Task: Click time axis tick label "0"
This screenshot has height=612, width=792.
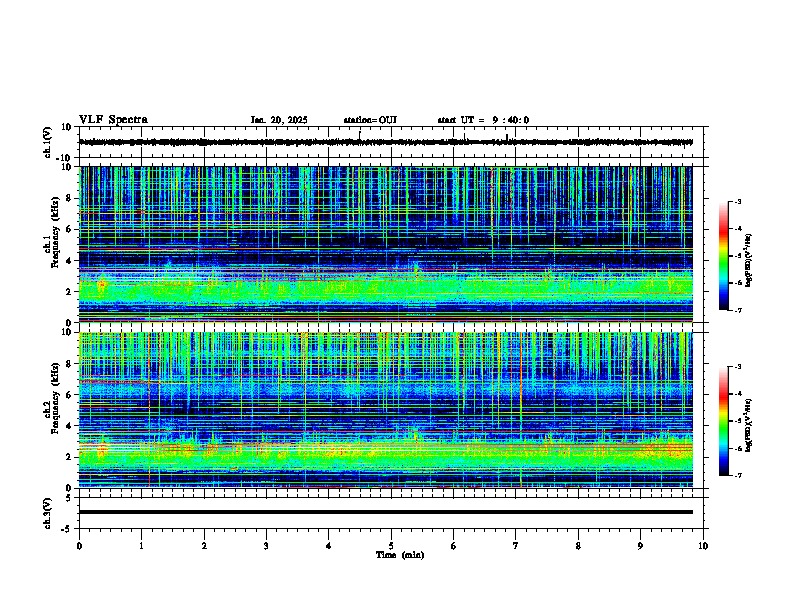Action: point(79,546)
